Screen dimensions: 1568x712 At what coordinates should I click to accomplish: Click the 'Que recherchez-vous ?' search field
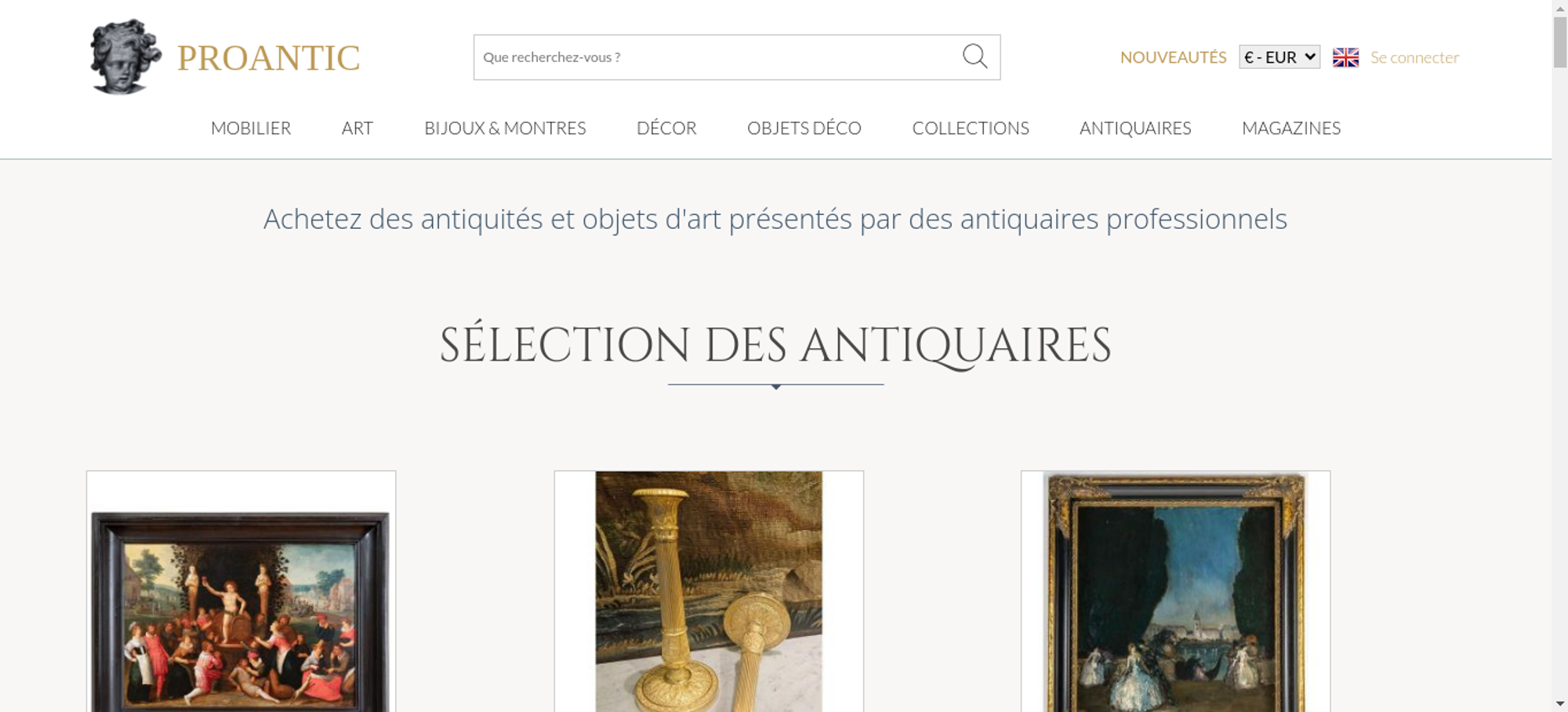(717, 57)
